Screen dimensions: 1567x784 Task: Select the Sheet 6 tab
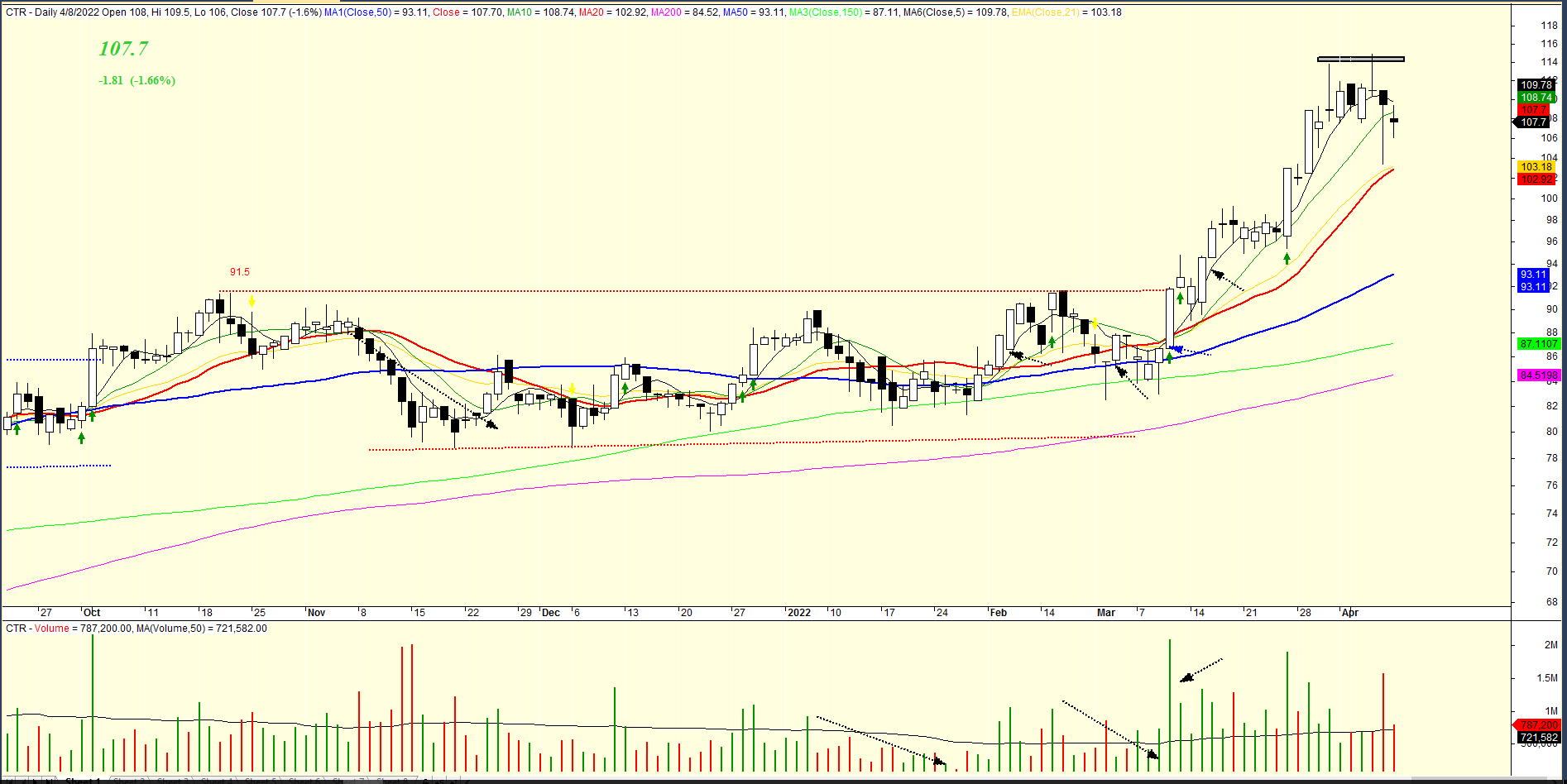[x=306, y=780]
